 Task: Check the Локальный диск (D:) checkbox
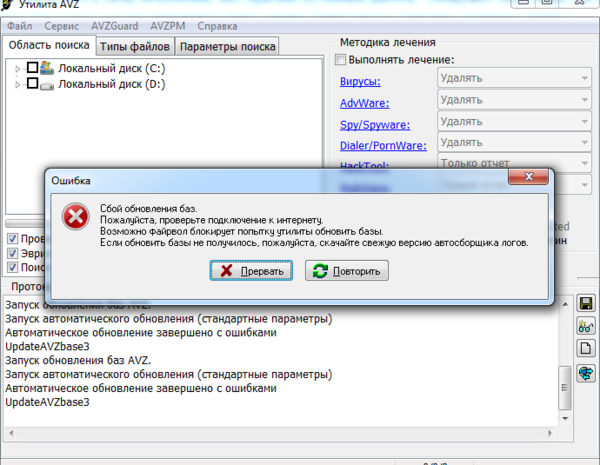click(33, 83)
